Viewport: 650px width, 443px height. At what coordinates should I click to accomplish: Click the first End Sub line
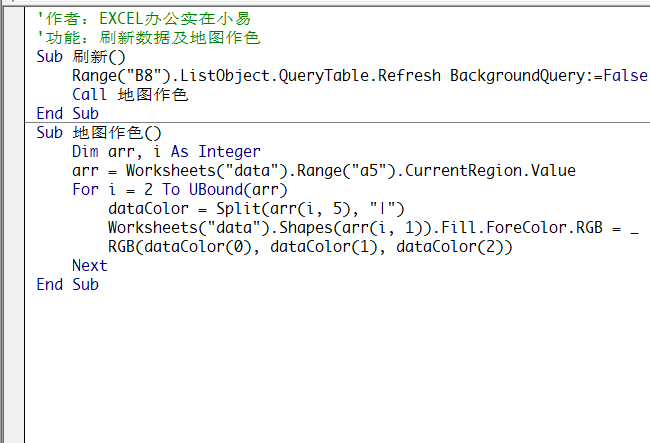tap(68, 114)
